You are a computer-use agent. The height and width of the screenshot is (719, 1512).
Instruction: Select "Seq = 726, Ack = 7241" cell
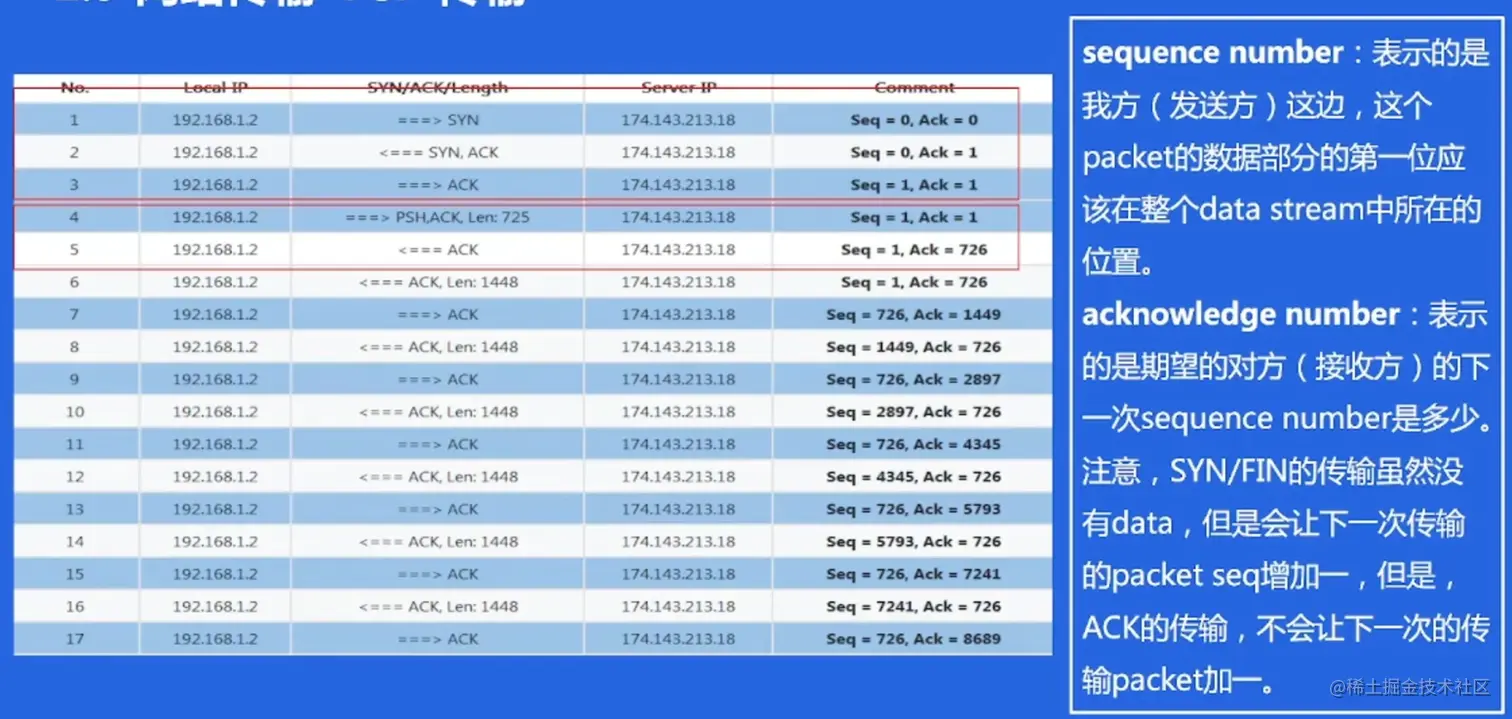pyautogui.click(x=914, y=574)
